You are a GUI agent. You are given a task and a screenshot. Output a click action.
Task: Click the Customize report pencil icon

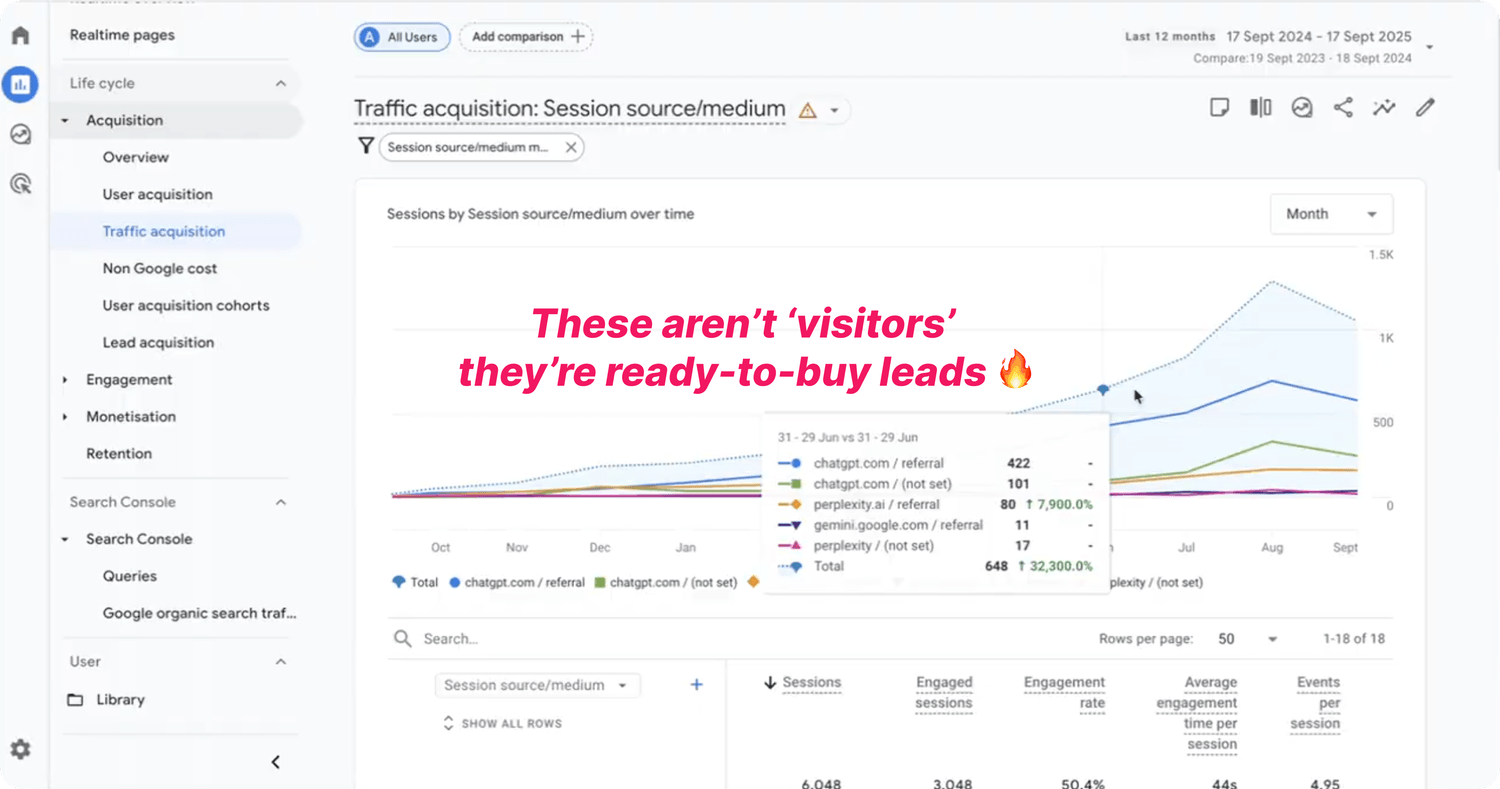pyautogui.click(x=1425, y=108)
